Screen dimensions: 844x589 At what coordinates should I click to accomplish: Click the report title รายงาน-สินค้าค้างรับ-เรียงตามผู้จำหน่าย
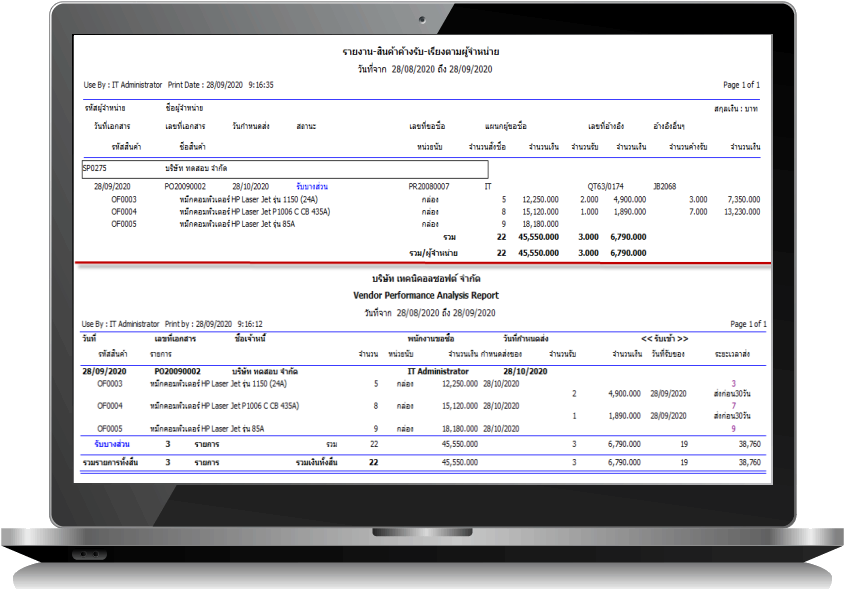click(420, 52)
